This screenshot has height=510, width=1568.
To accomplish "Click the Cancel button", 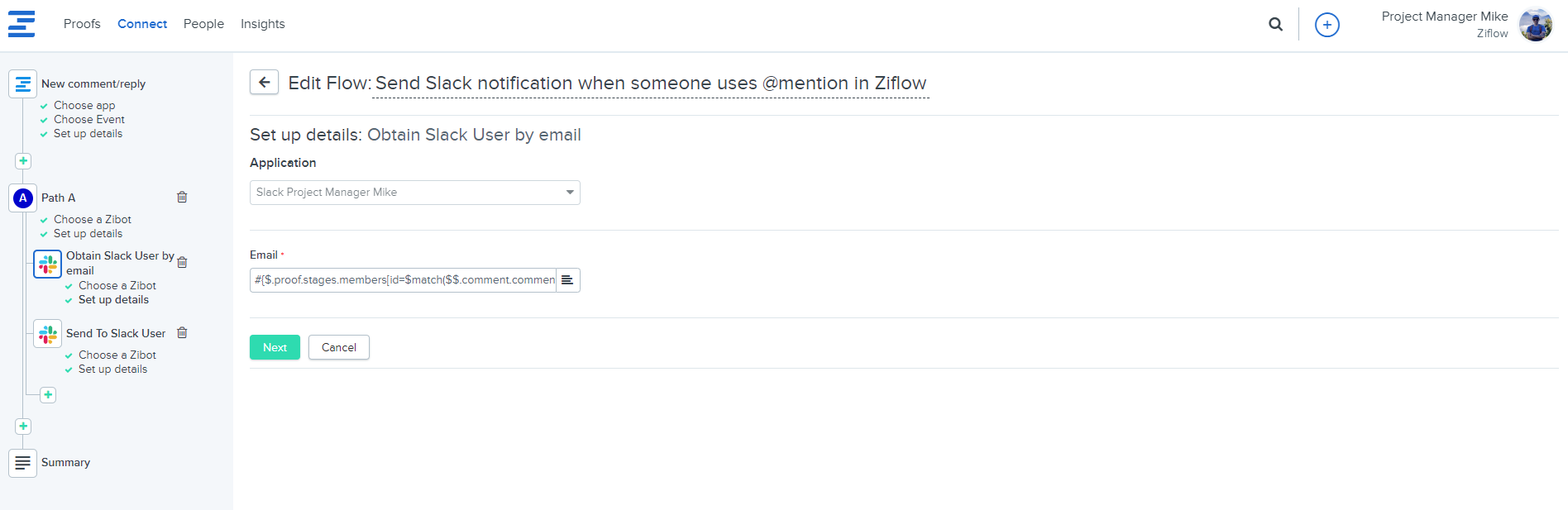I will click(338, 347).
